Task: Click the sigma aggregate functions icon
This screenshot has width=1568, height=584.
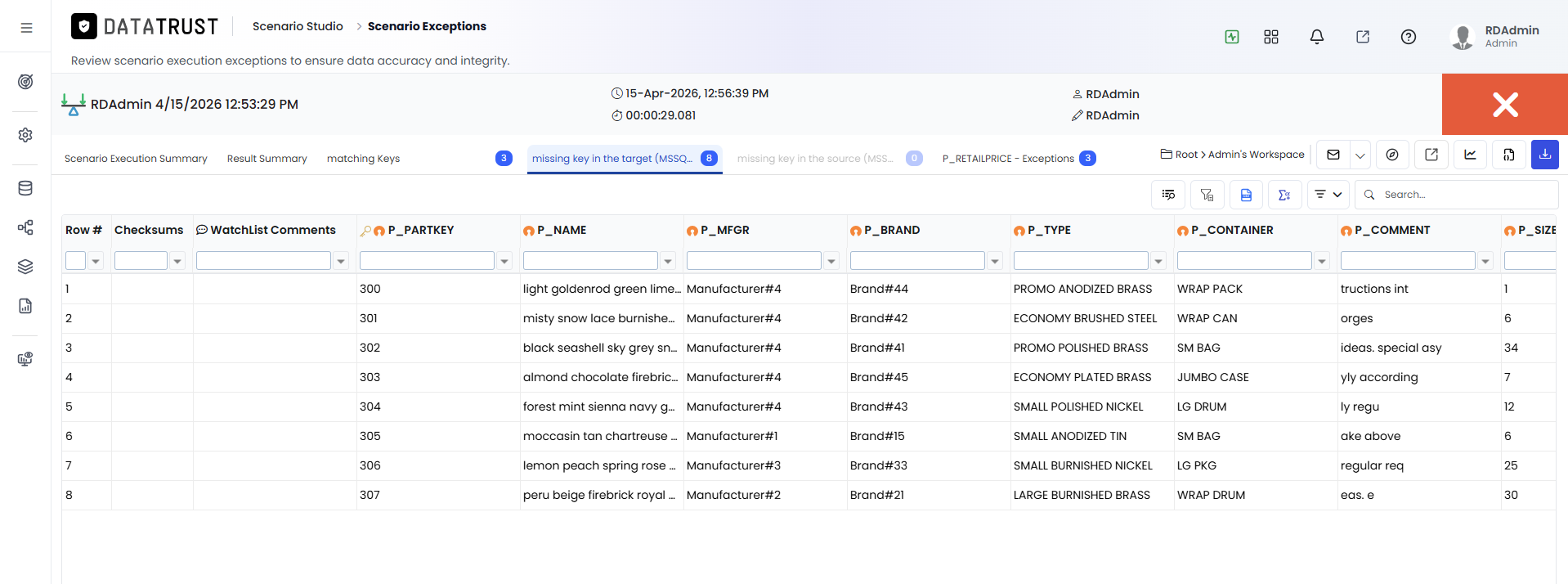Action: click(x=1284, y=195)
